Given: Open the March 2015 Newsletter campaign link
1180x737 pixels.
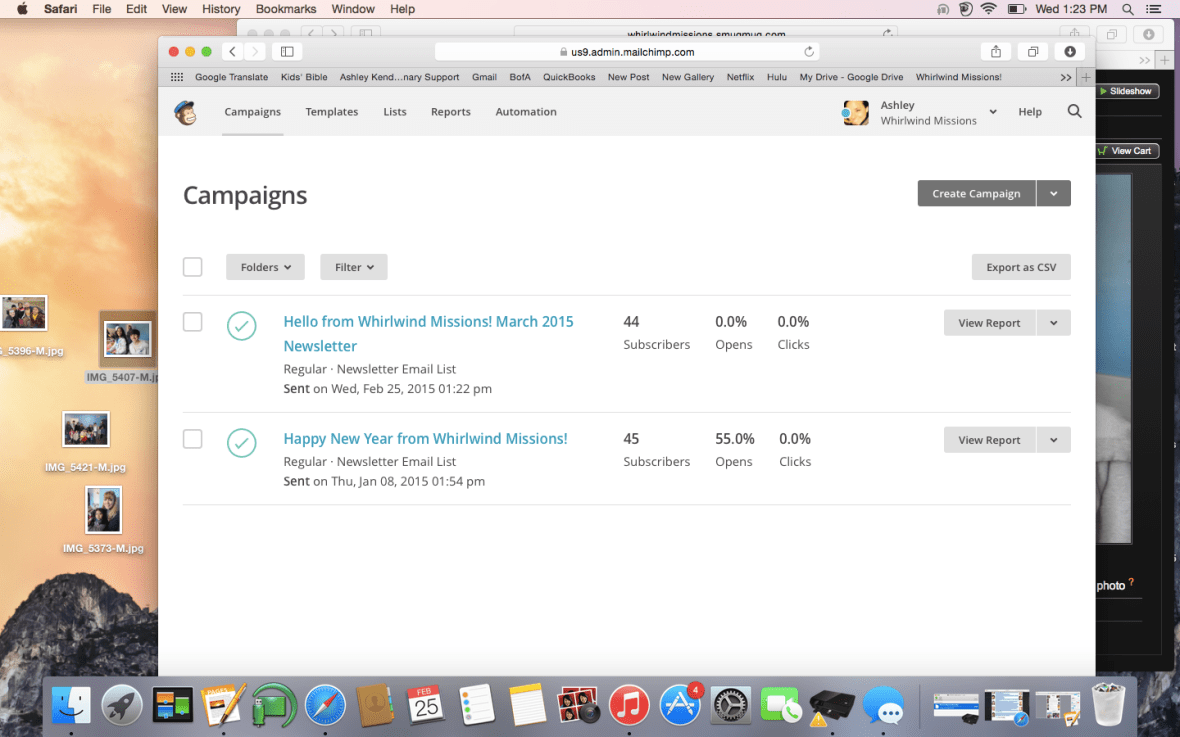Looking at the screenshot, I should pyautogui.click(x=428, y=321).
